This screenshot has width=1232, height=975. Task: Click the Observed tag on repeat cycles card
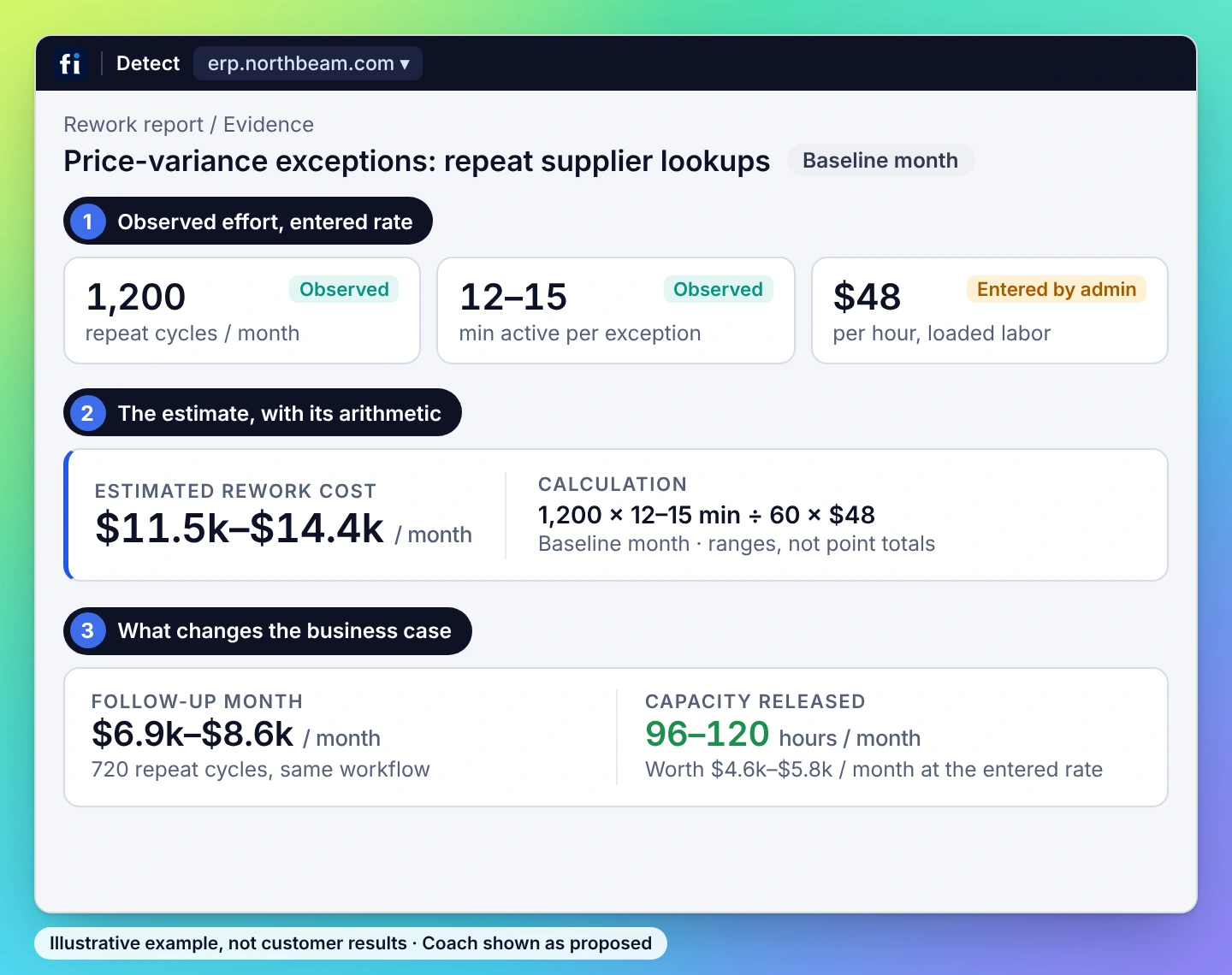click(344, 289)
